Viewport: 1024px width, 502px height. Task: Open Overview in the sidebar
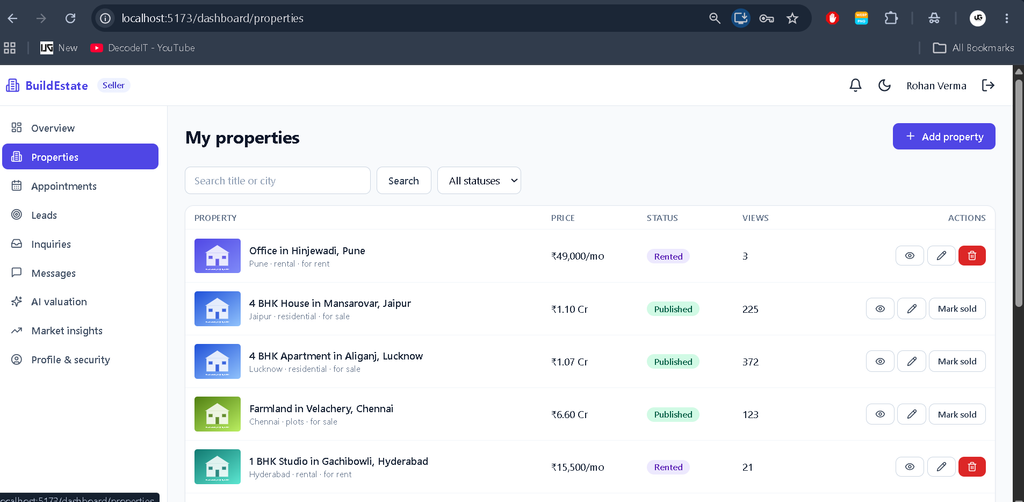tap(80, 128)
